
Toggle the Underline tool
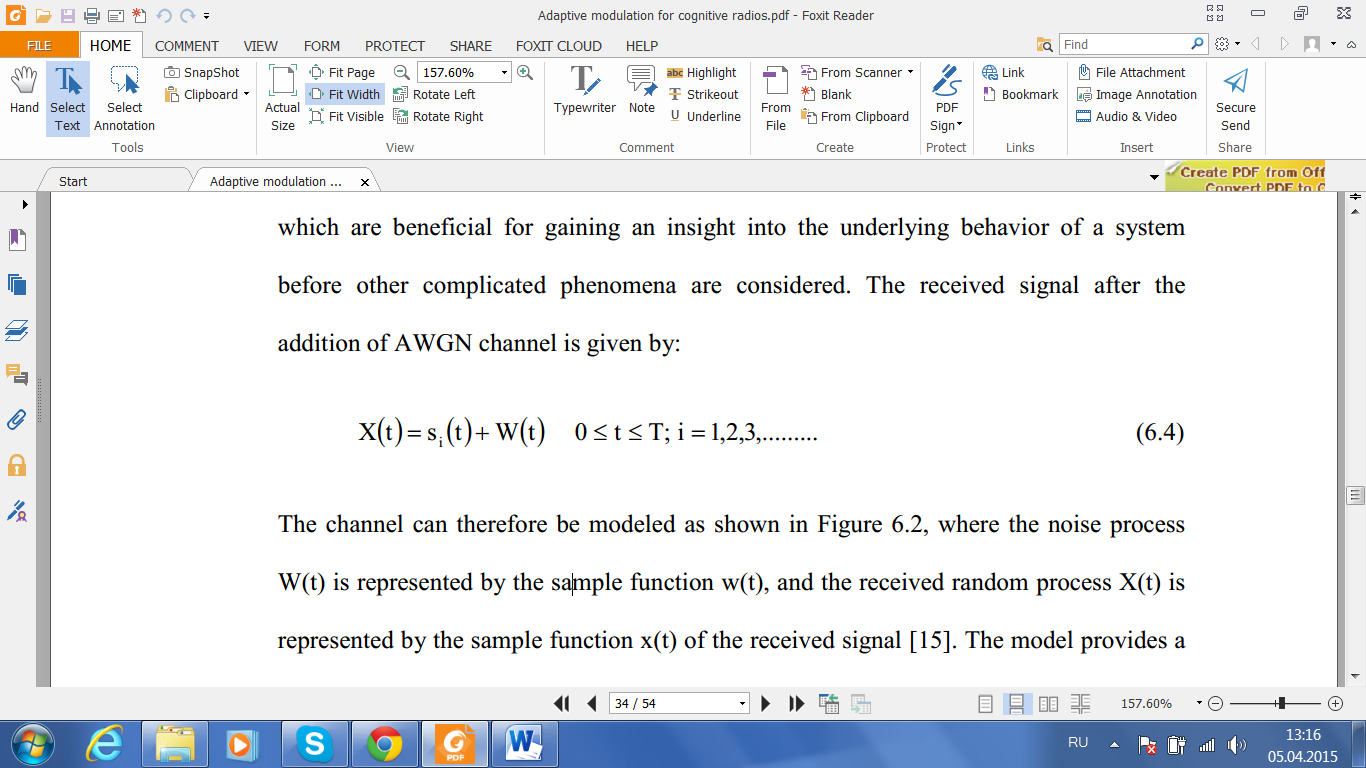click(704, 116)
